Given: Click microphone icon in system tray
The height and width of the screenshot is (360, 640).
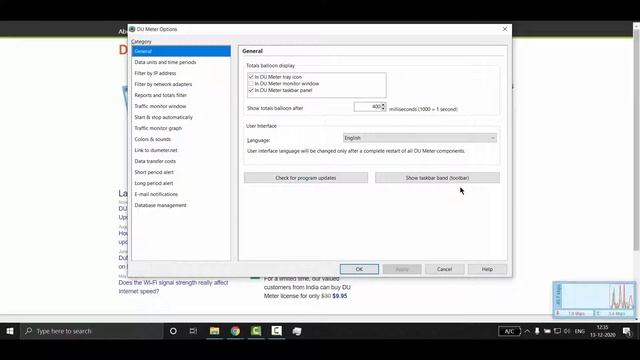Looking at the screenshot, I should [x=537, y=331].
